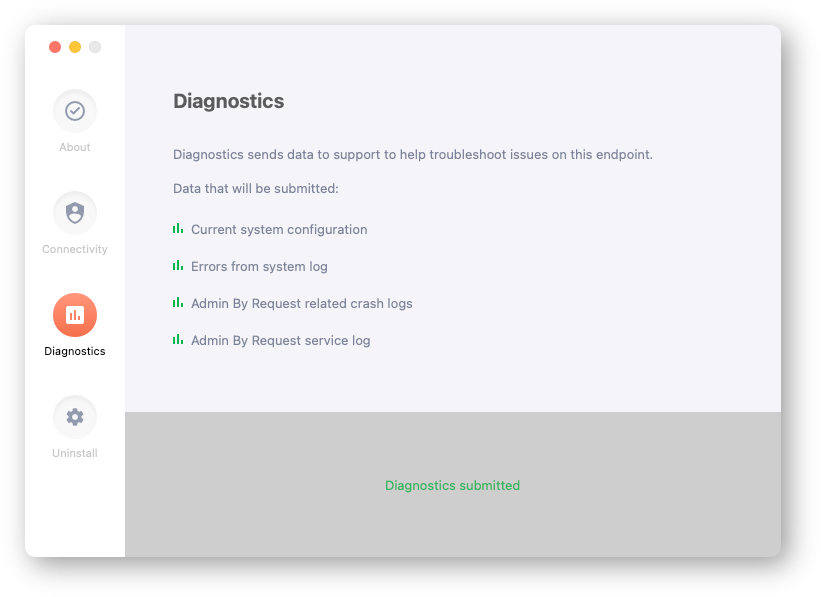
Task: Click bar icon beside Current system configuration
Action: pos(178,229)
